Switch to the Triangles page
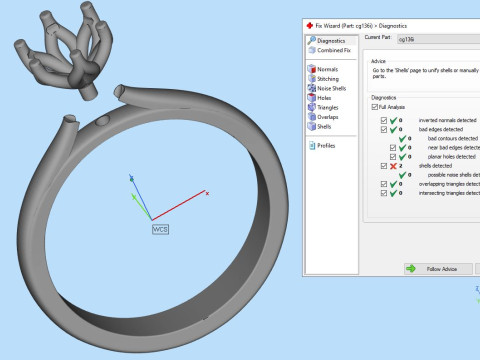This screenshot has width=480, height=360. [328, 108]
